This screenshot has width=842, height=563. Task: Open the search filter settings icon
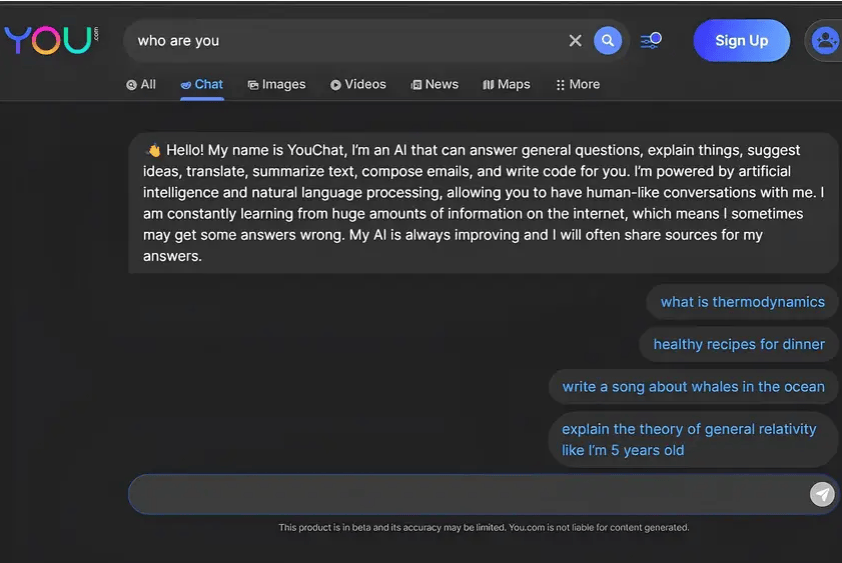[x=650, y=41]
